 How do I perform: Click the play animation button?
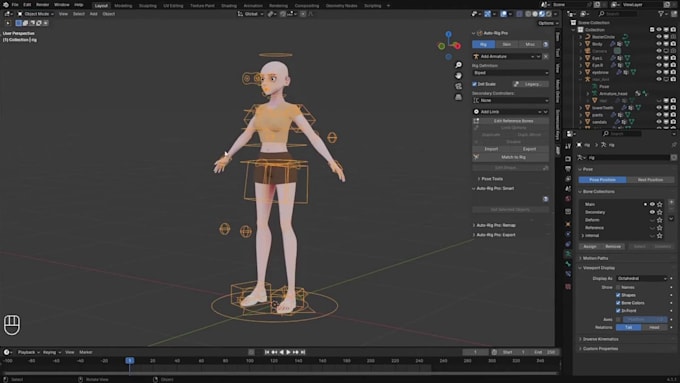pyautogui.click(x=288, y=352)
